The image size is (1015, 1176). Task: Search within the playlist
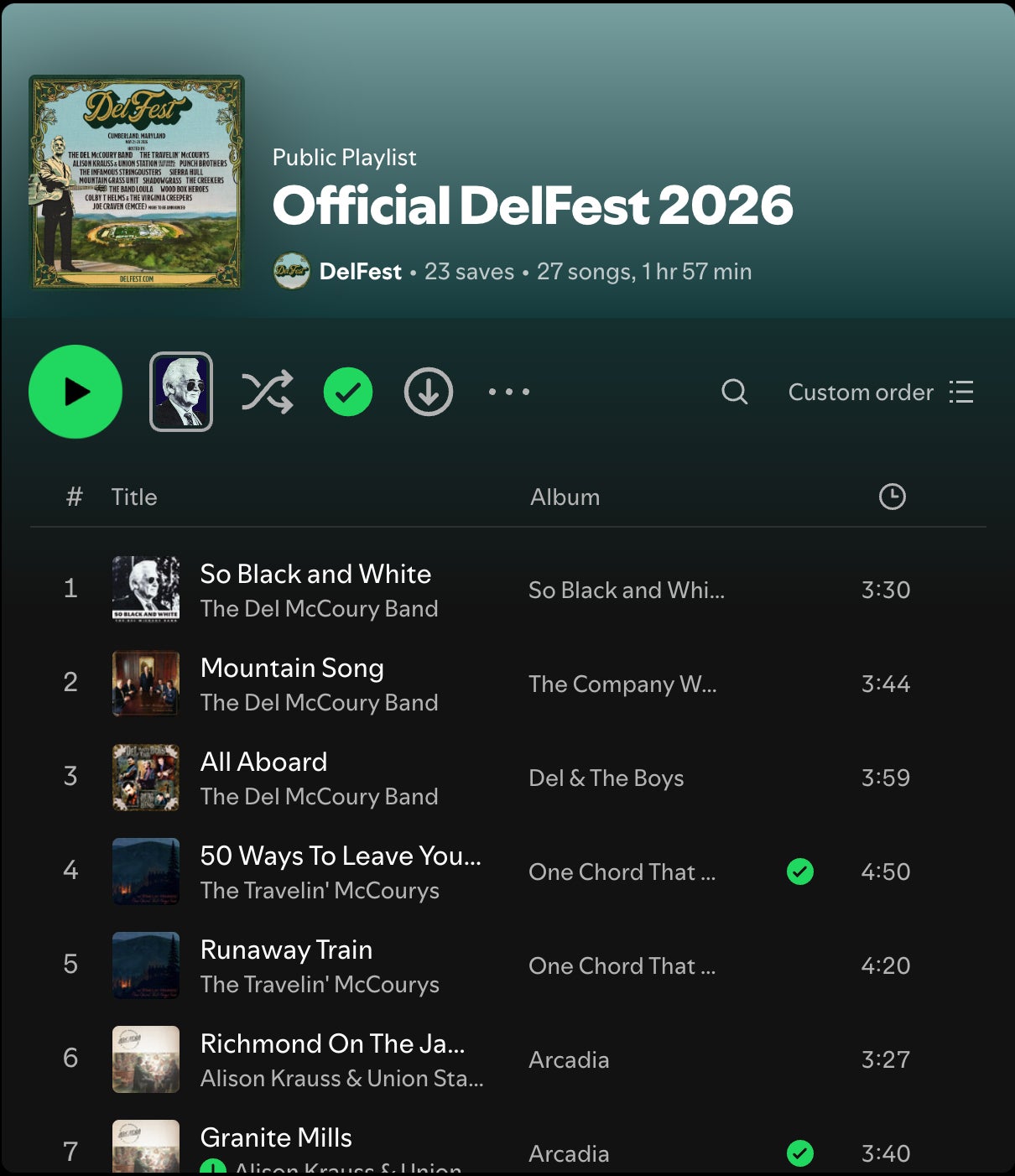pyautogui.click(x=735, y=392)
